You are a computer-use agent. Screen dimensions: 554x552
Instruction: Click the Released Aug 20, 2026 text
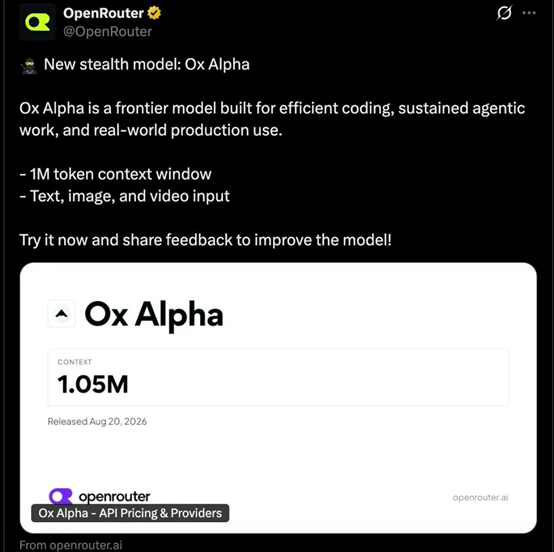pos(97,422)
